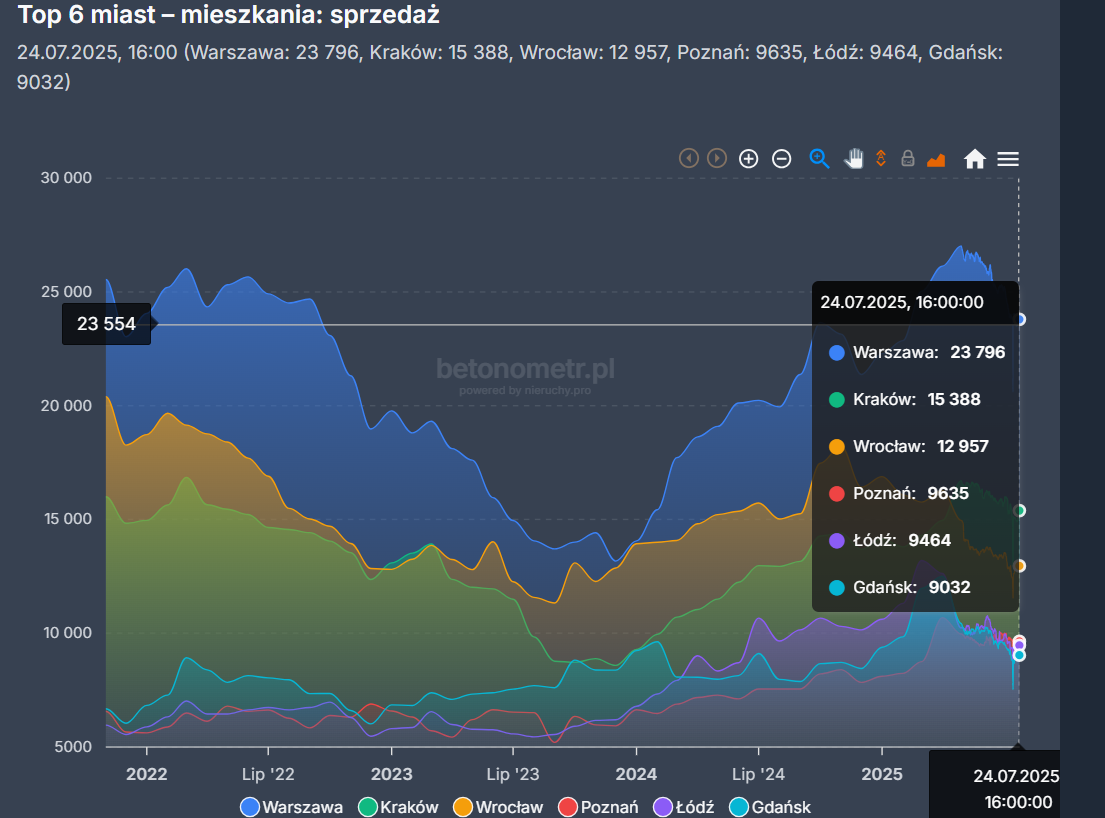Viewport: 1105px width, 818px height.
Task: Click the zoom out minus icon
Action: point(782,158)
